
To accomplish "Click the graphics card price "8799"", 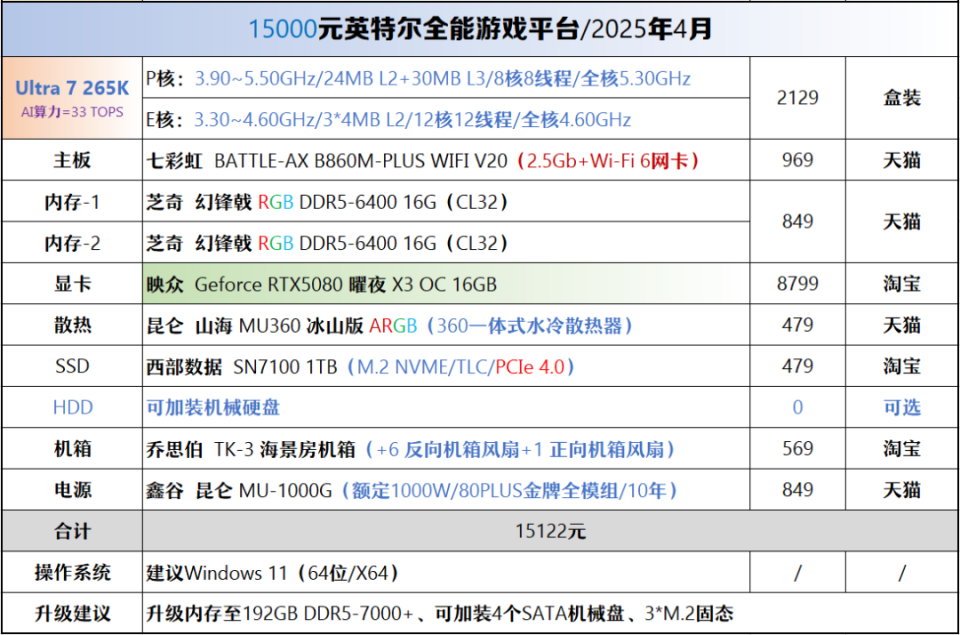I will [798, 284].
